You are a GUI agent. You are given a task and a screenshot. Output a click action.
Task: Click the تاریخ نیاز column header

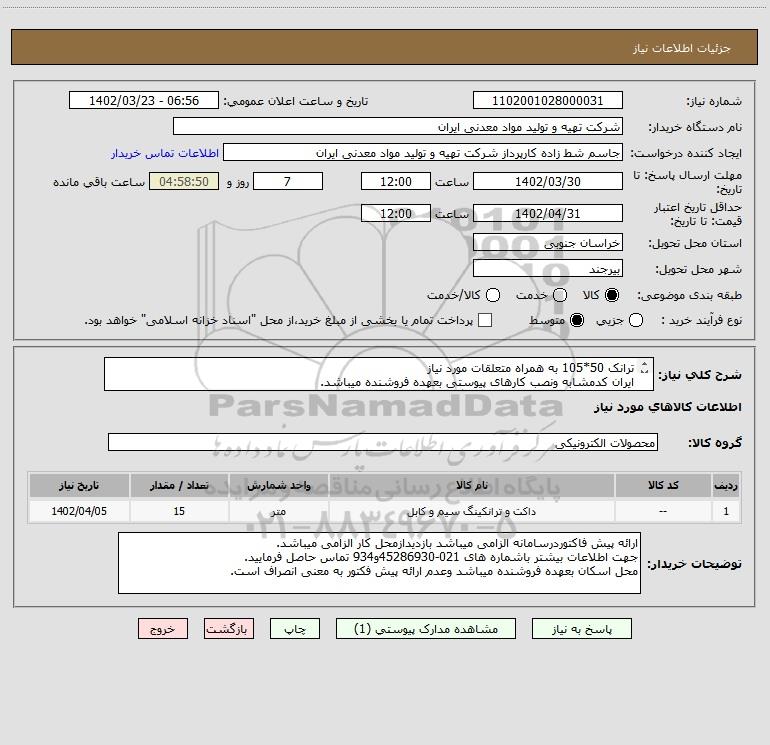(79, 485)
